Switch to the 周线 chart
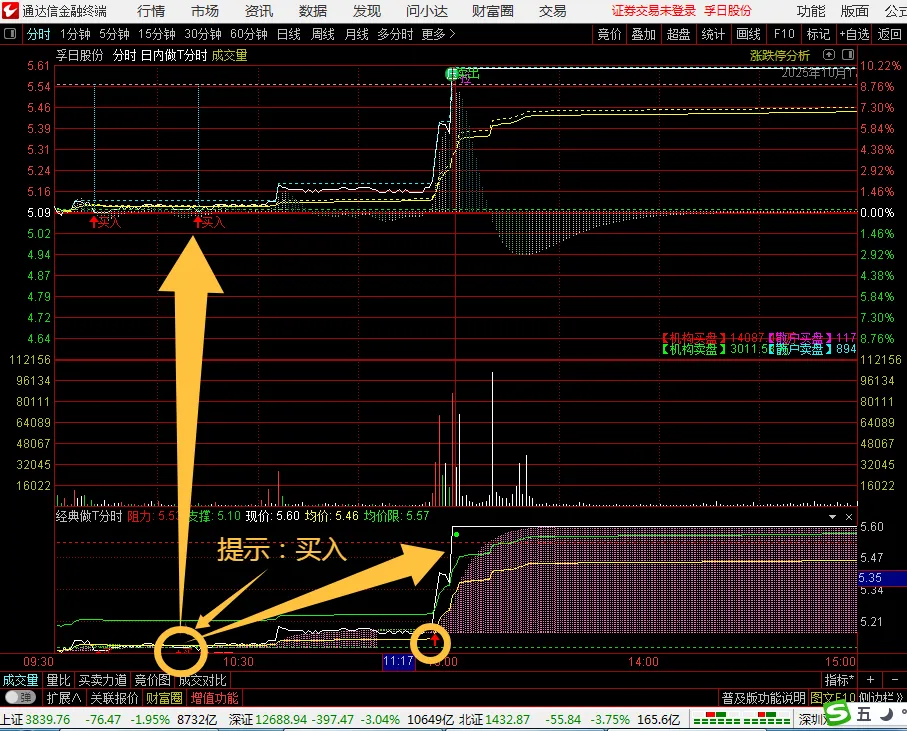 (x=323, y=34)
